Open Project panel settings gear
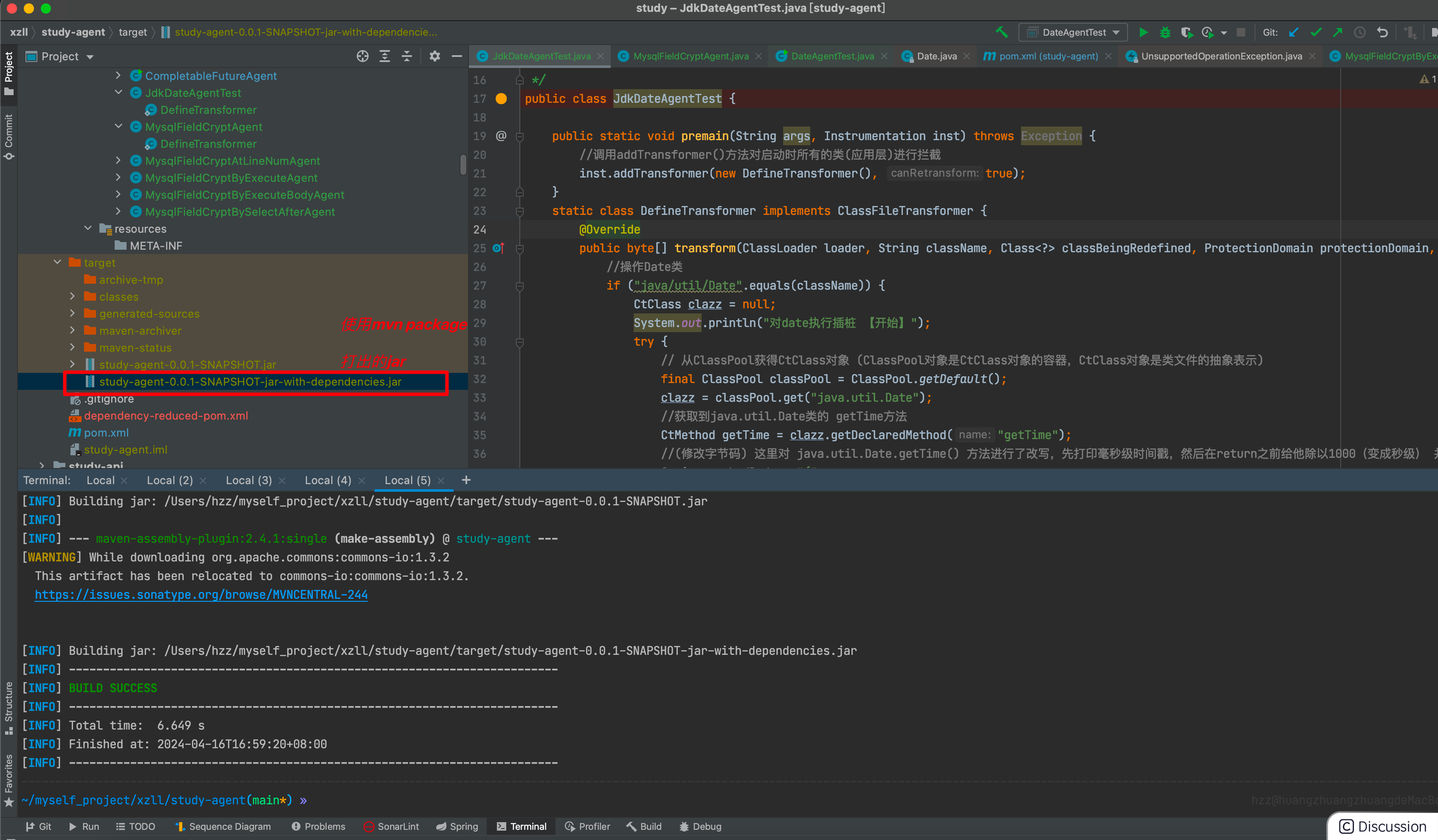 (435, 56)
